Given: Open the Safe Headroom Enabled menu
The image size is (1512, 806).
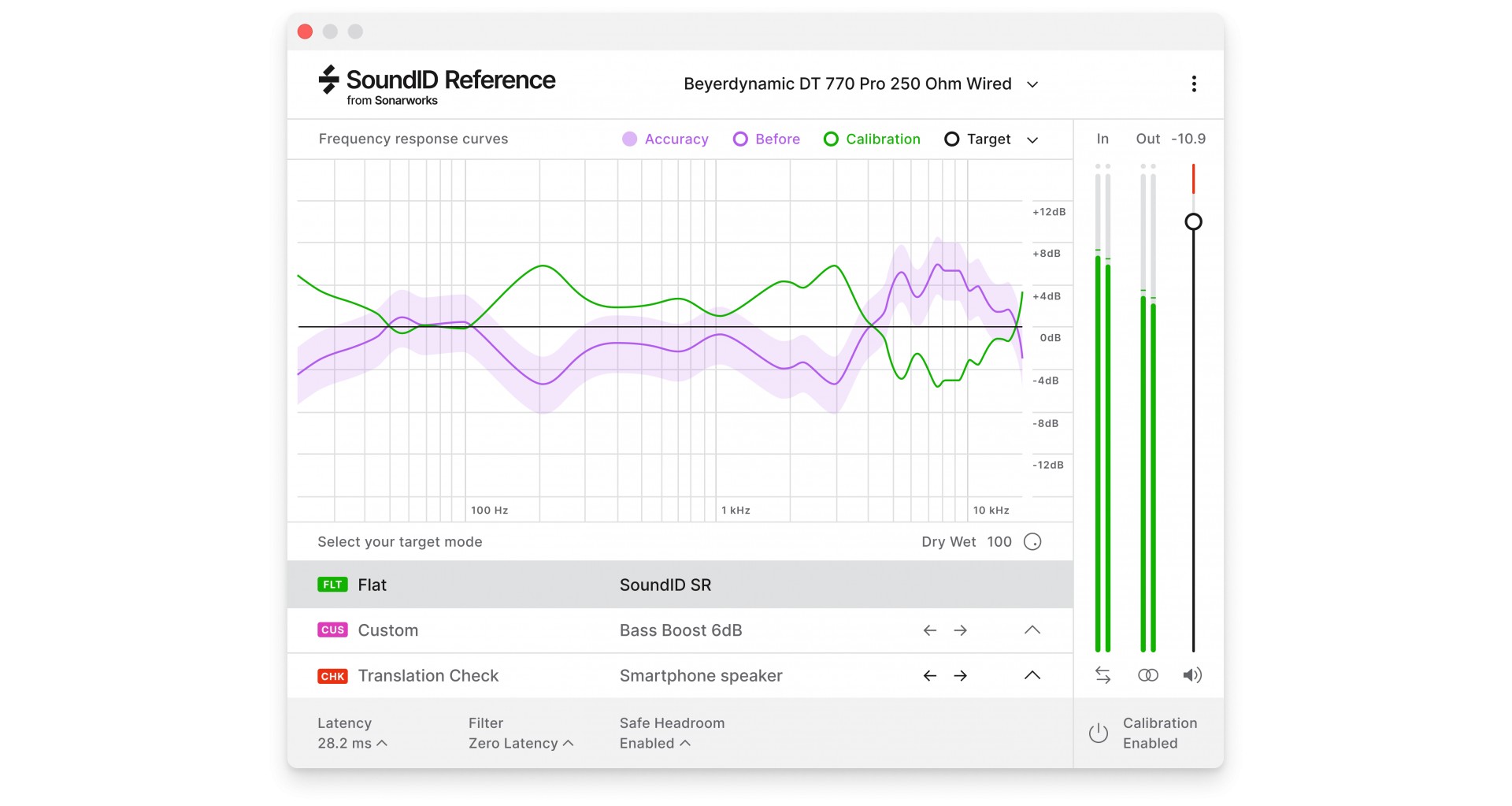Looking at the screenshot, I should click(654, 744).
